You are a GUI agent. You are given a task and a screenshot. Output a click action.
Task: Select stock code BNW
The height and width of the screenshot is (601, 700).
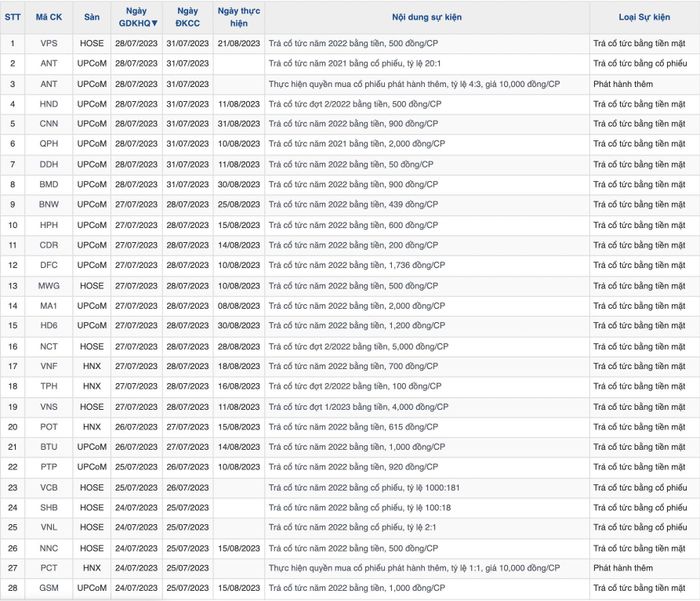click(x=49, y=205)
